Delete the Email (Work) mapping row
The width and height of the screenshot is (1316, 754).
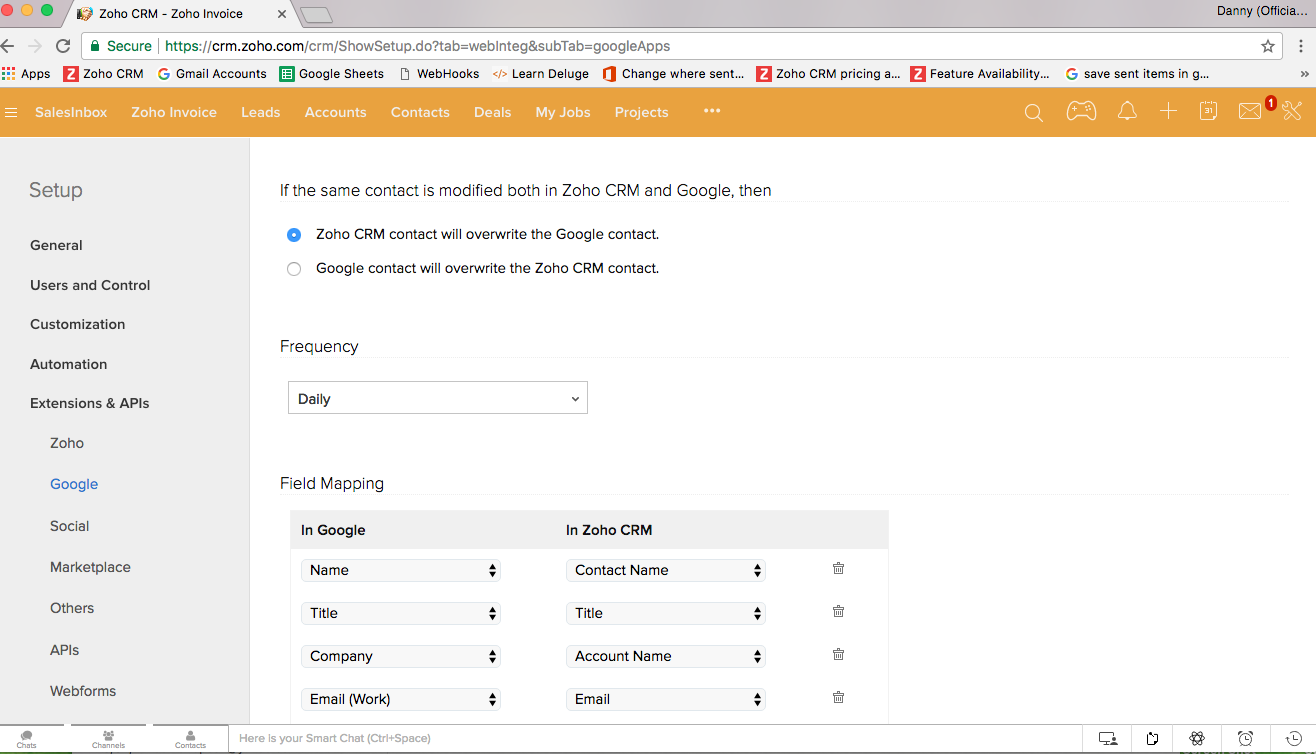[x=838, y=697]
